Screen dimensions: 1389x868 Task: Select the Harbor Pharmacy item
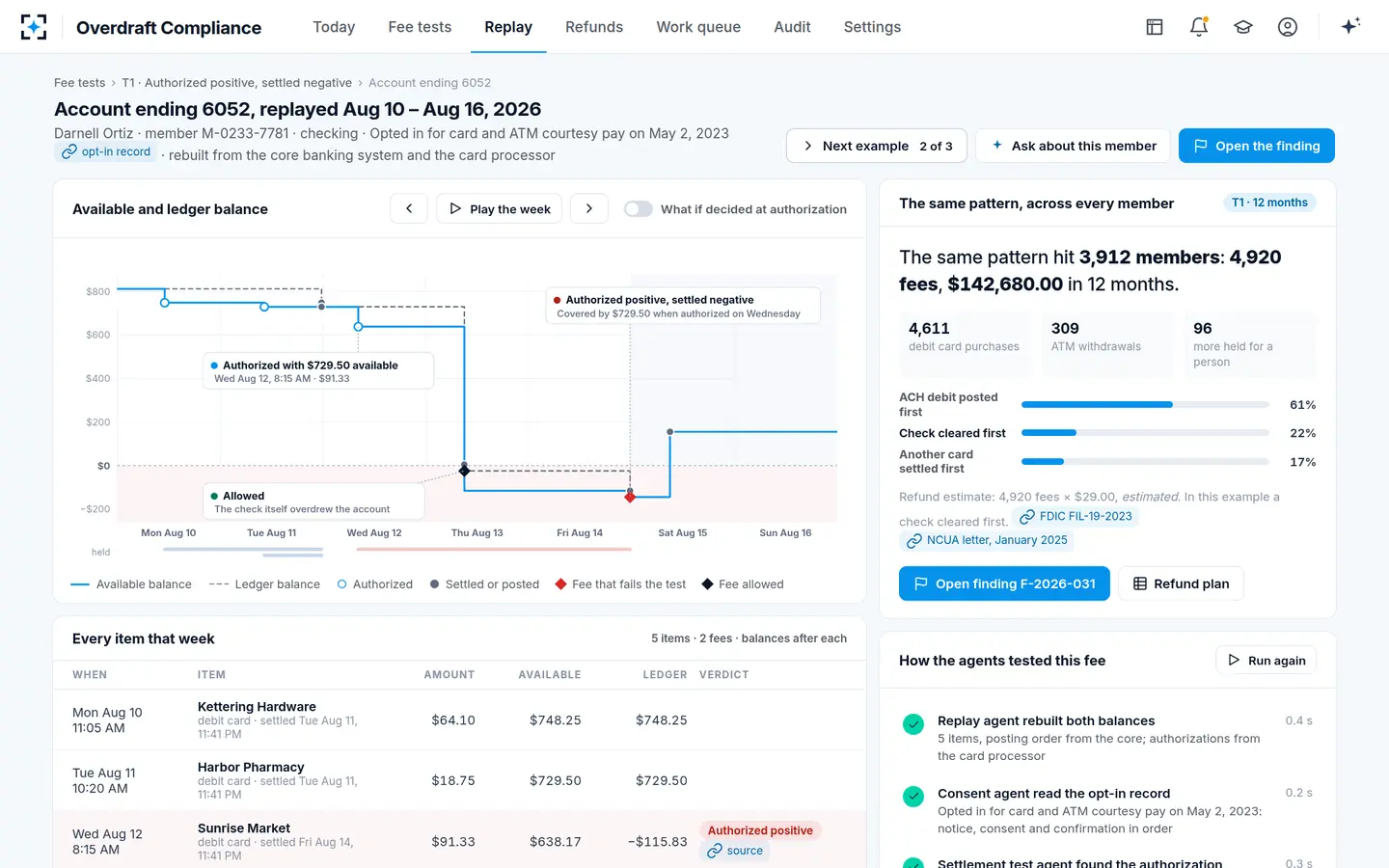coord(459,780)
